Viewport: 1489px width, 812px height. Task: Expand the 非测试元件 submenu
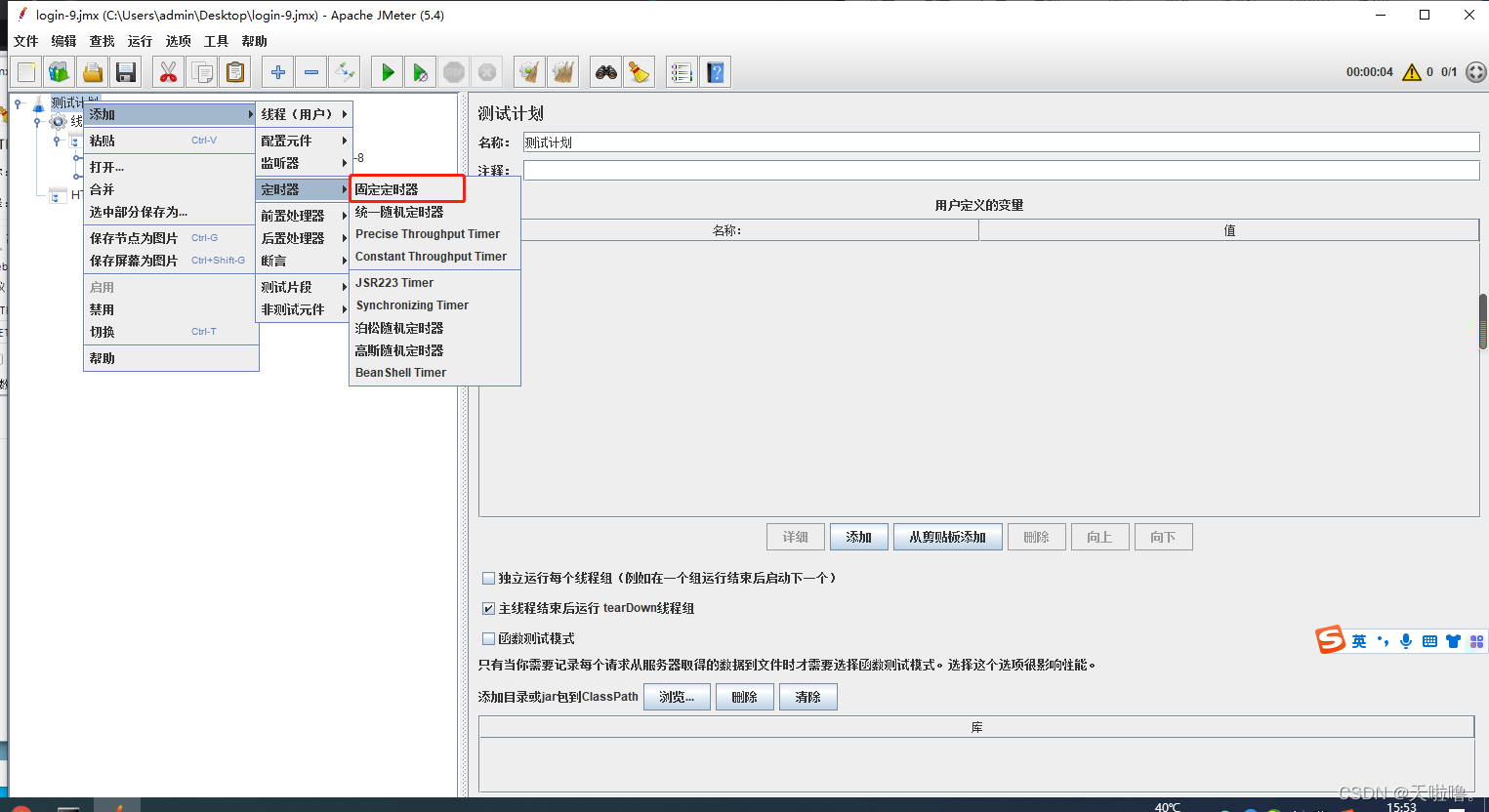click(x=304, y=309)
